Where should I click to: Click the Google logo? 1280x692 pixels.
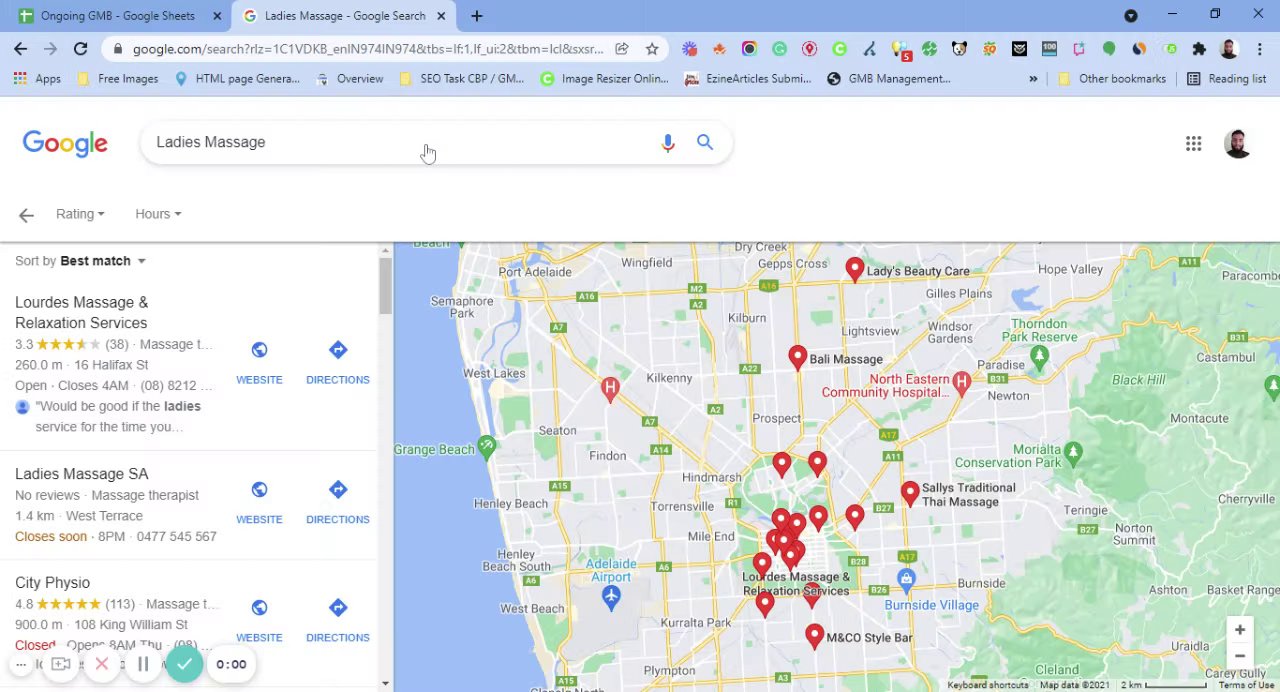65,144
